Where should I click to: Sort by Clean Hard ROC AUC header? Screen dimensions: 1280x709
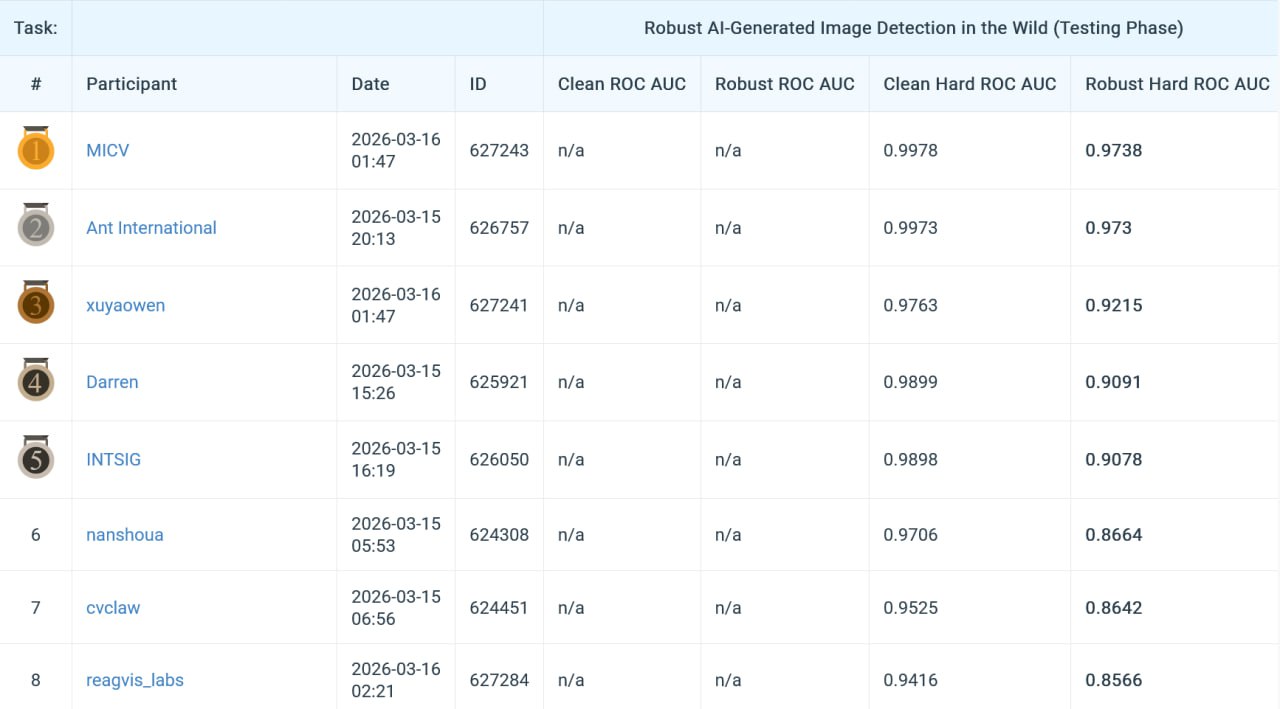coord(970,84)
